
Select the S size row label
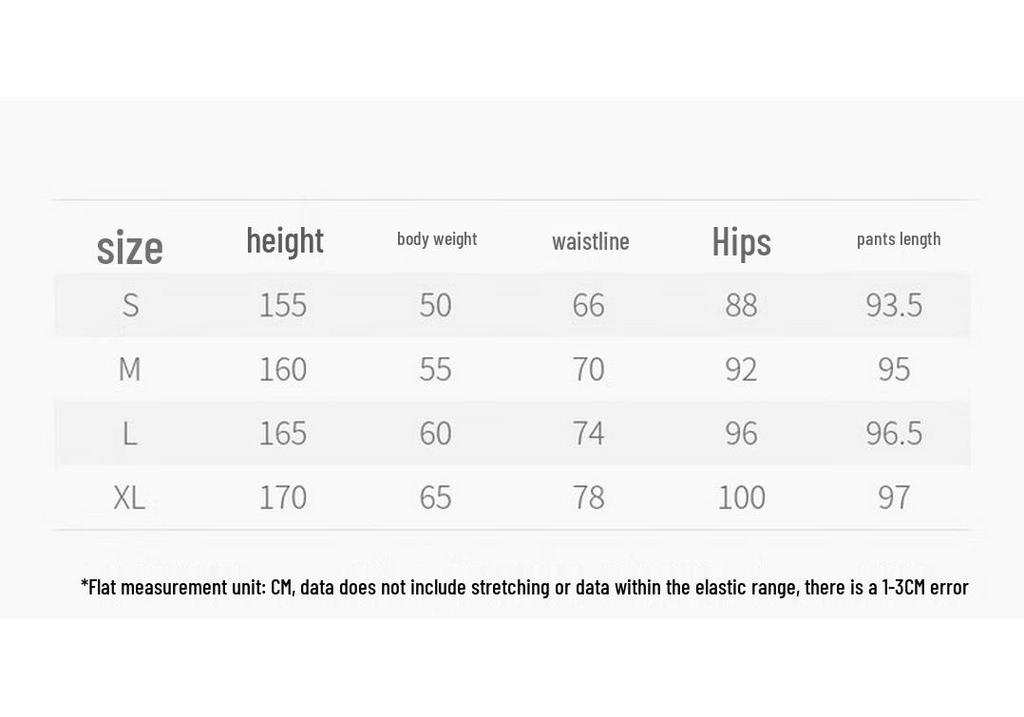pyautogui.click(x=131, y=305)
